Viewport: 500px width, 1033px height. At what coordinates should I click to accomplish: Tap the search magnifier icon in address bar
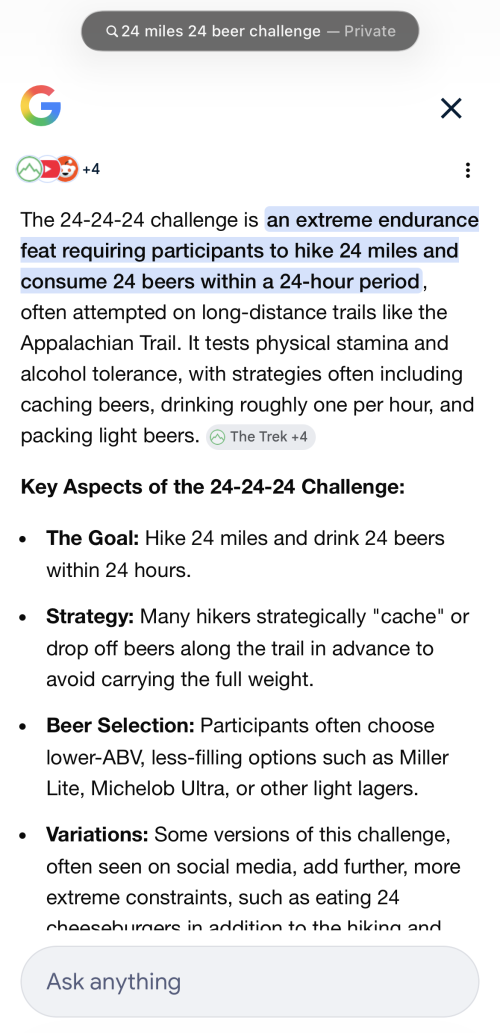pyautogui.click(x=112, y=31)
